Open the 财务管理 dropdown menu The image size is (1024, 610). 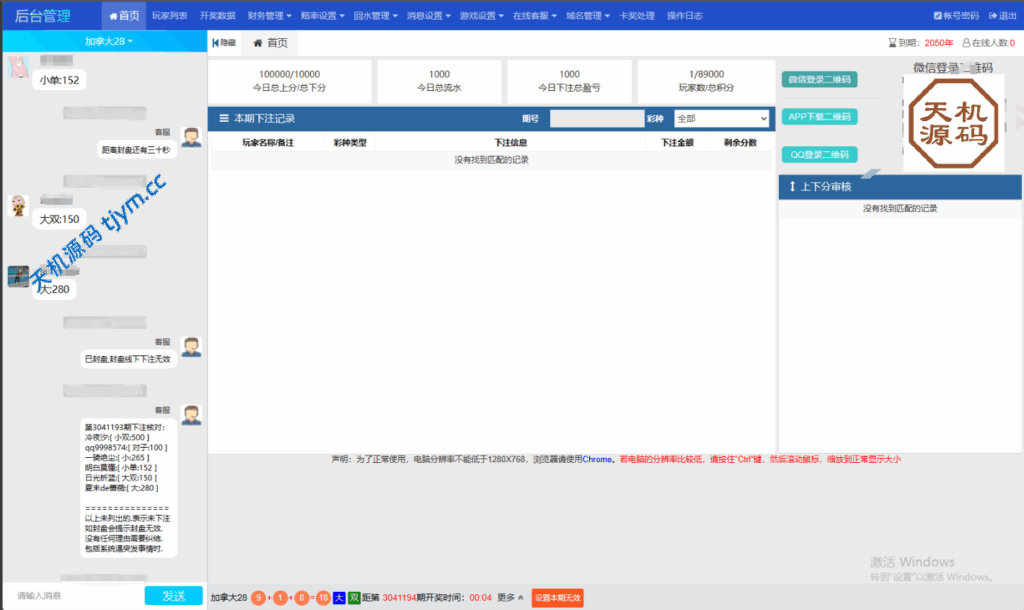269,16
